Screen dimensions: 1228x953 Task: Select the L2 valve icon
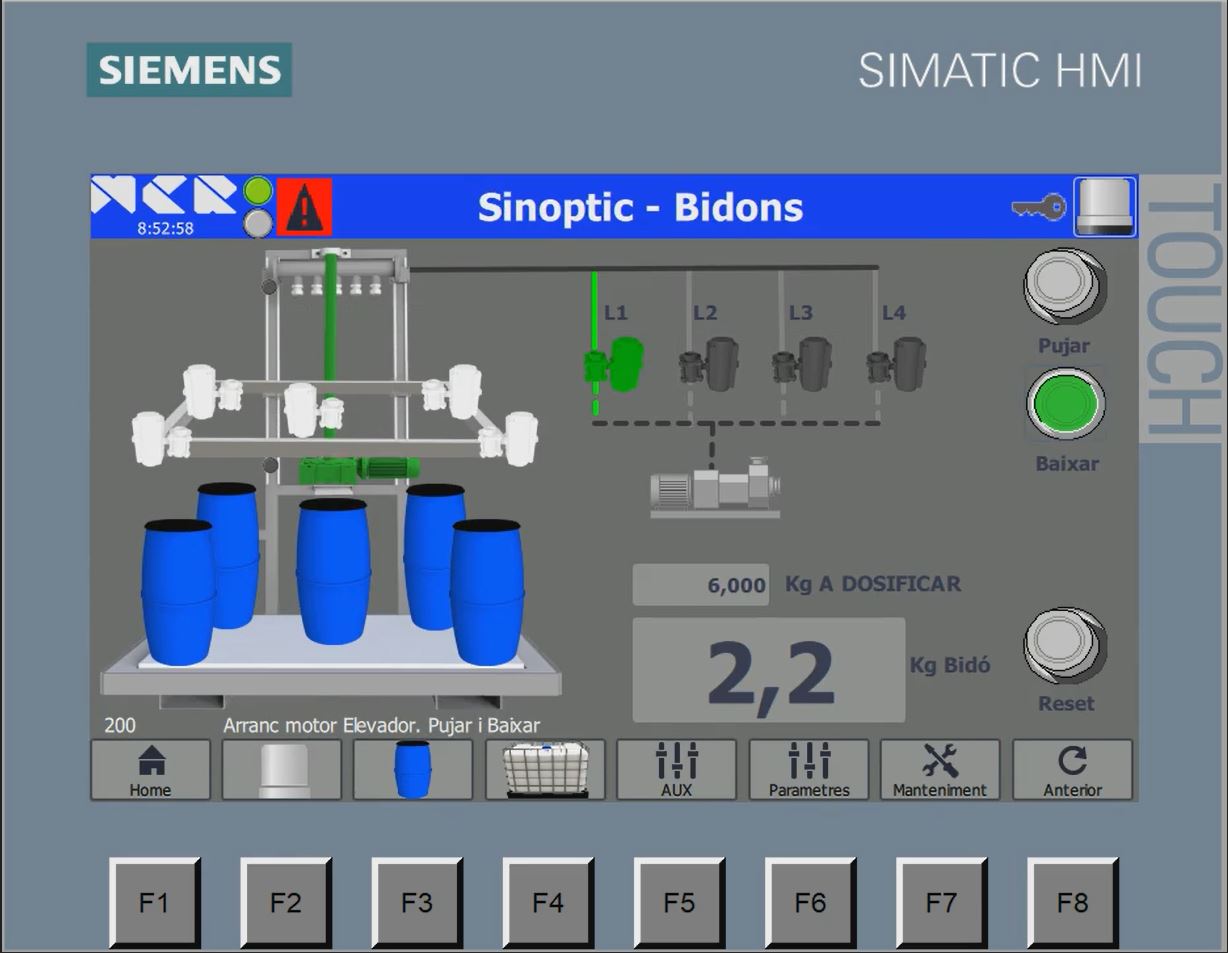709,365
